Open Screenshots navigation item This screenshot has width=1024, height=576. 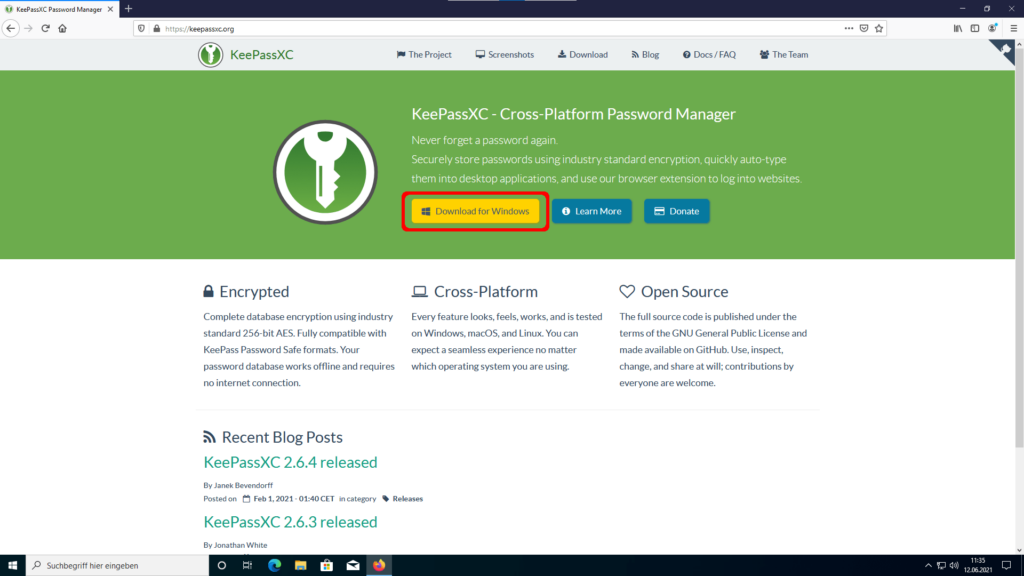click(x=505, y=55)
